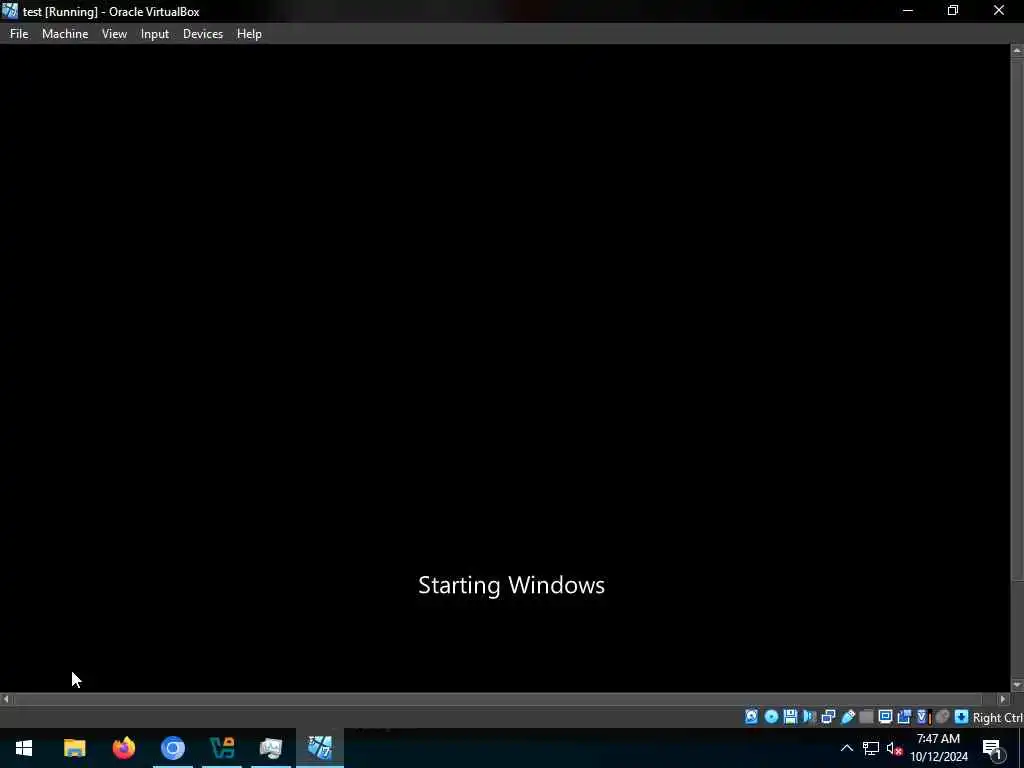1024x768 pixels.
Task: Open the clock showing 7:47 AM
Action: pos(938,748)
